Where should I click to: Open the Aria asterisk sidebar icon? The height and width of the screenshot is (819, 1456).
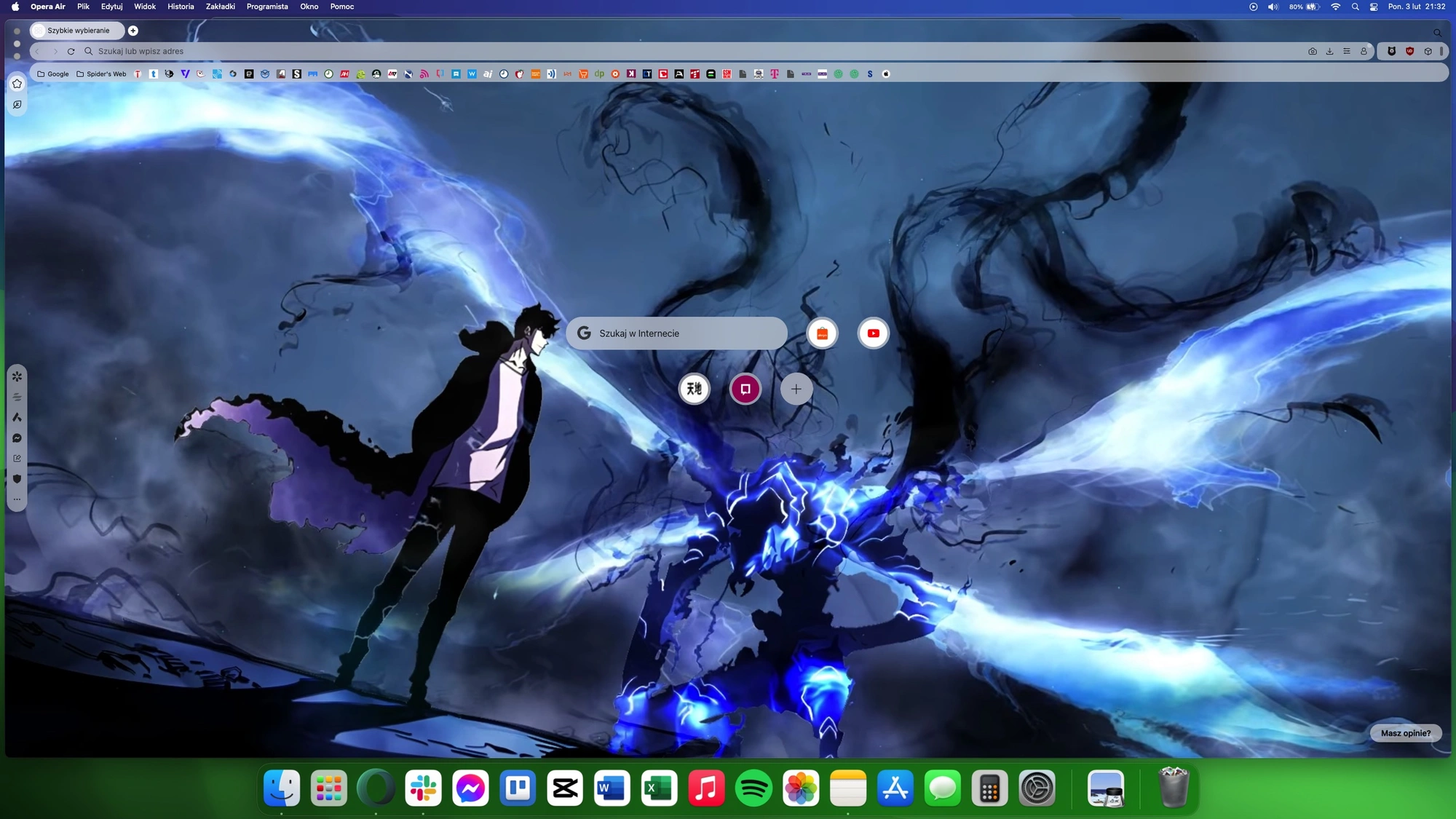point(17,376)
